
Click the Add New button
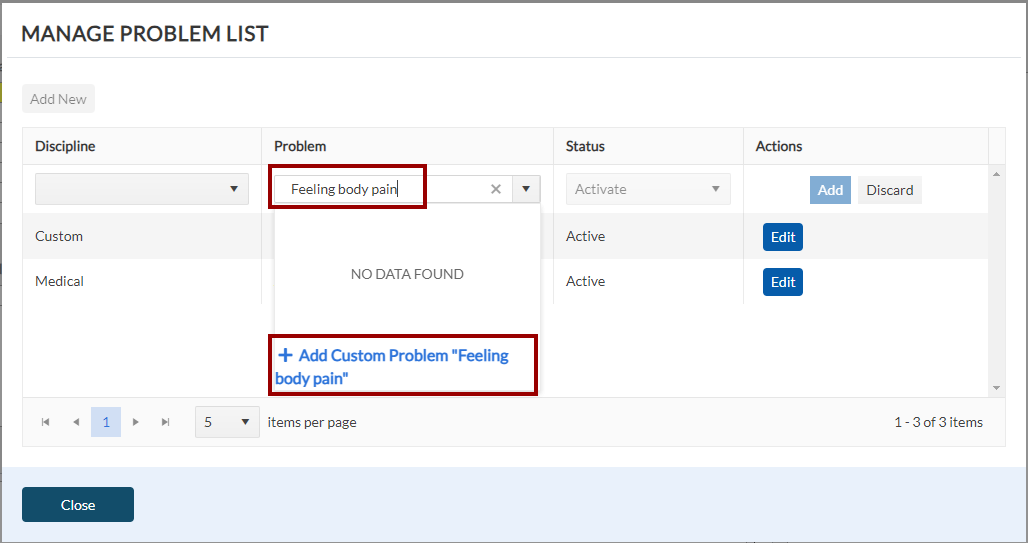[58, 99]
